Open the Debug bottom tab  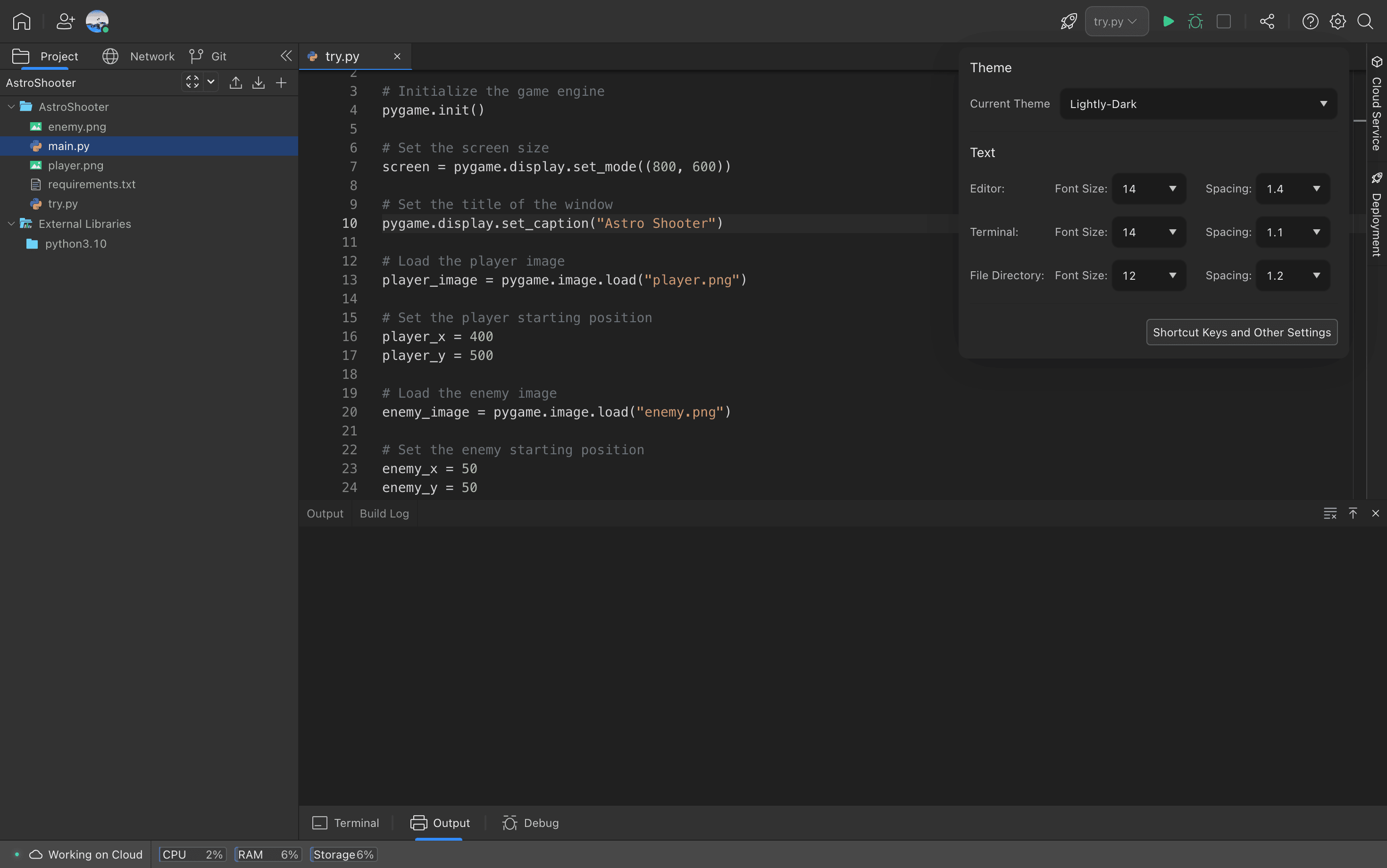click(x=530, y=823)
